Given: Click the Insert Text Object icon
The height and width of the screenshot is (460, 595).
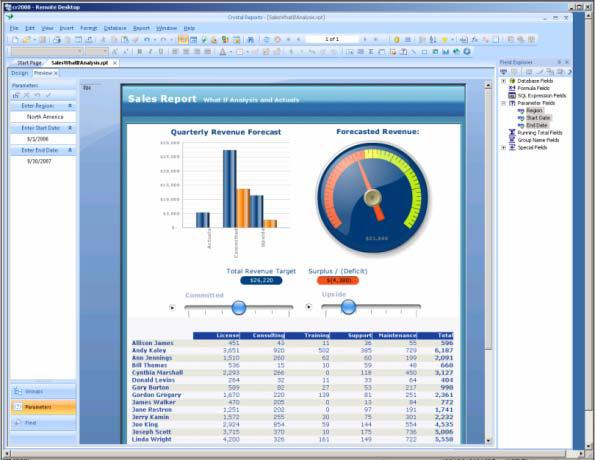Looking at the screenshot, I should click(350, 52).
